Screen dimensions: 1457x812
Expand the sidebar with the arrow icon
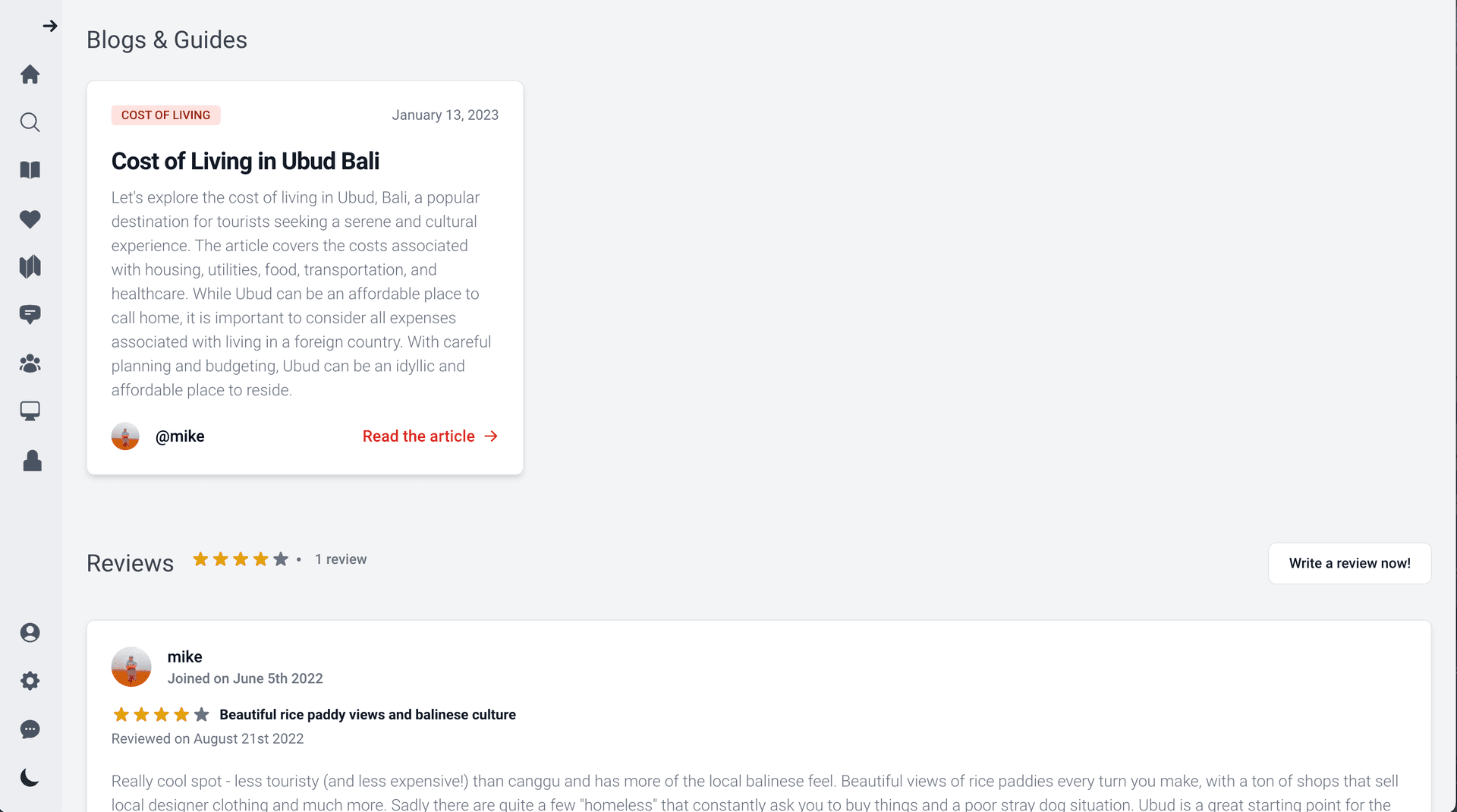(50, 27)
